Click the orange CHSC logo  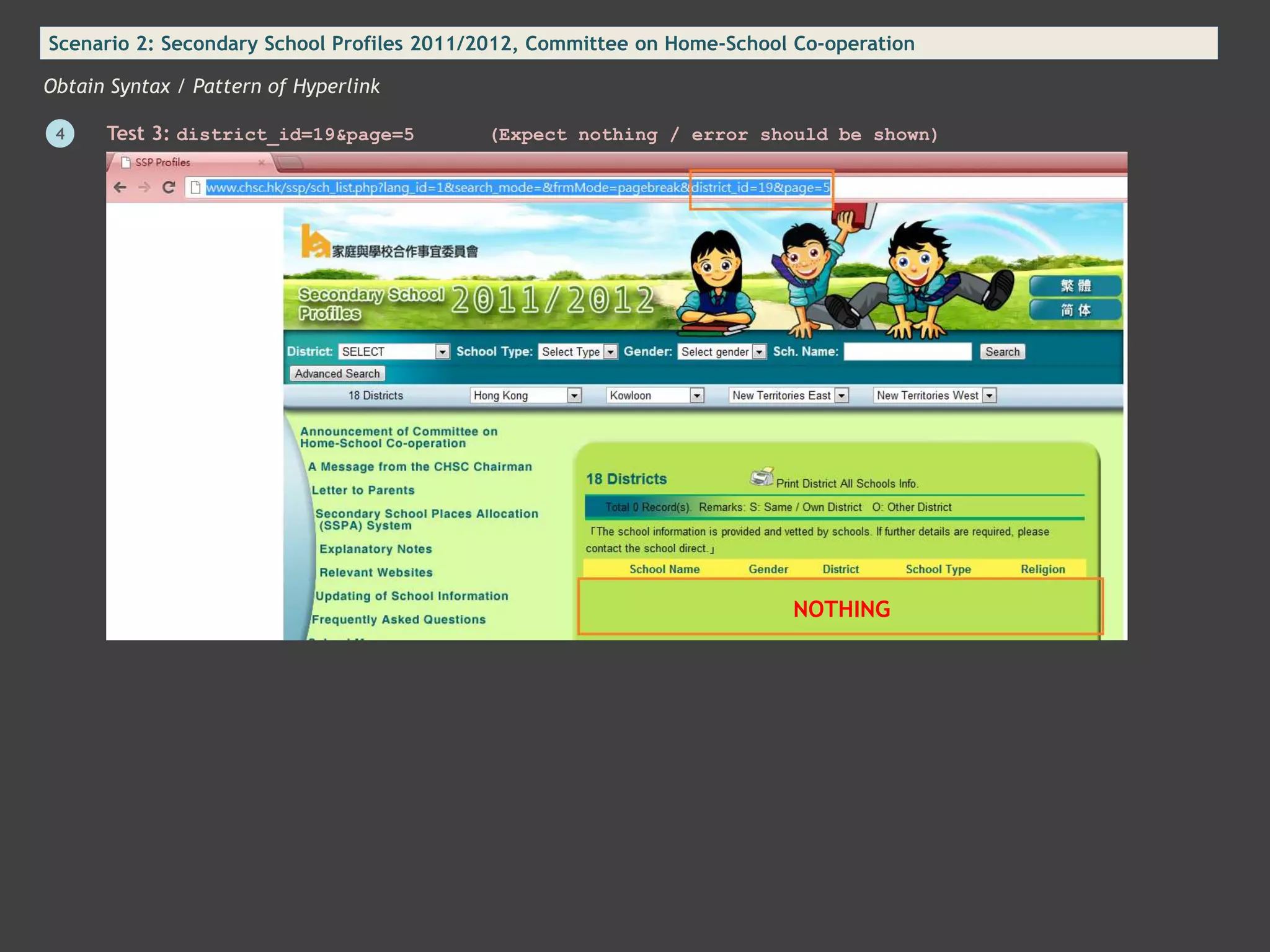pyautogui.click(x=315, y=240)
